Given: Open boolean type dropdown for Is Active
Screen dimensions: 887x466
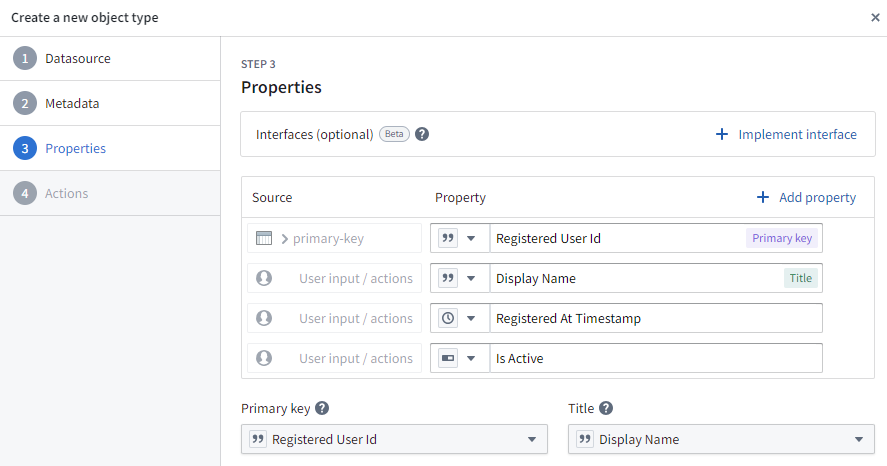Looking at the screenshot, I should (460, 358).
